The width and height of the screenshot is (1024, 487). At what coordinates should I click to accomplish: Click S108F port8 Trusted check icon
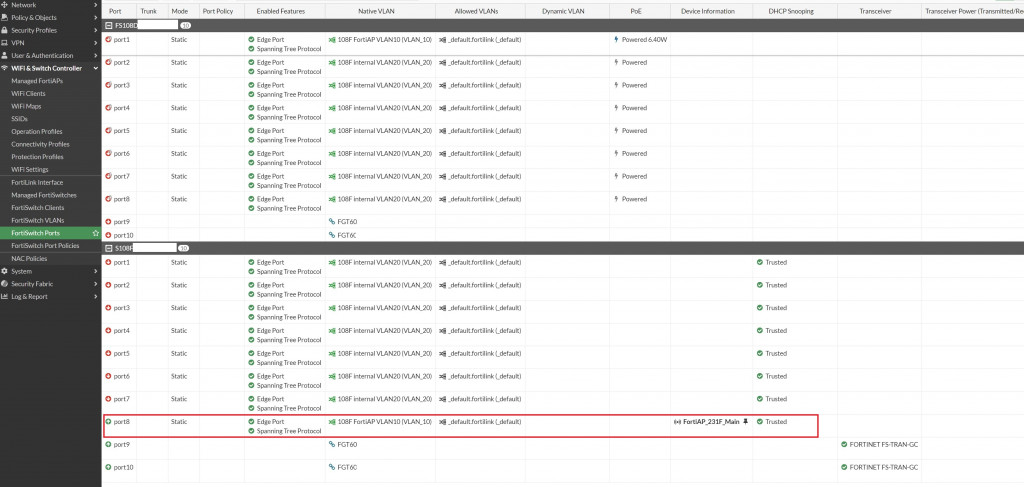pyautogui.click(x=760, y=422)
